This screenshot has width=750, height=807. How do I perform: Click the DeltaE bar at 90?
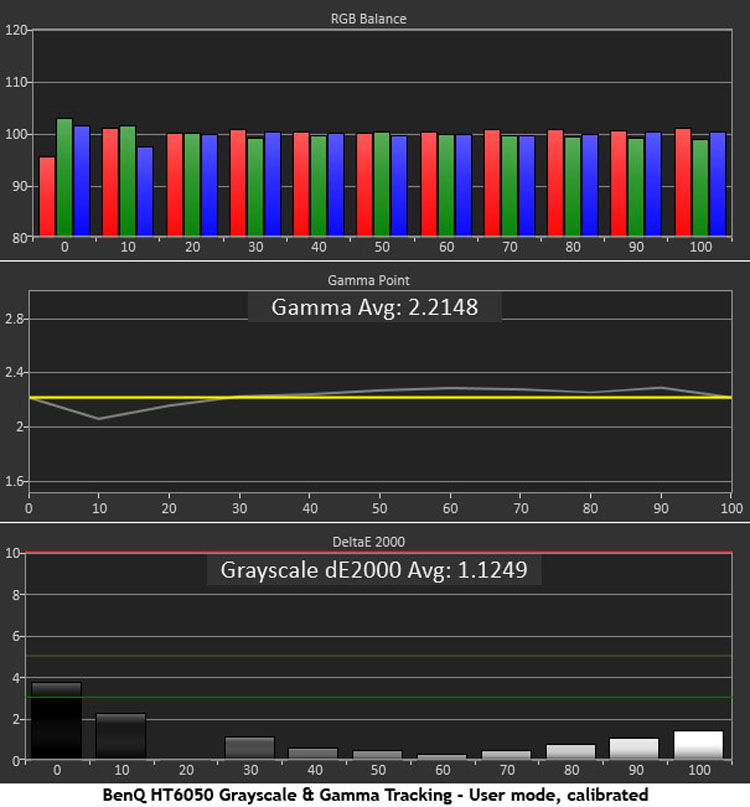pyautogui.click(x=634, y=749)
